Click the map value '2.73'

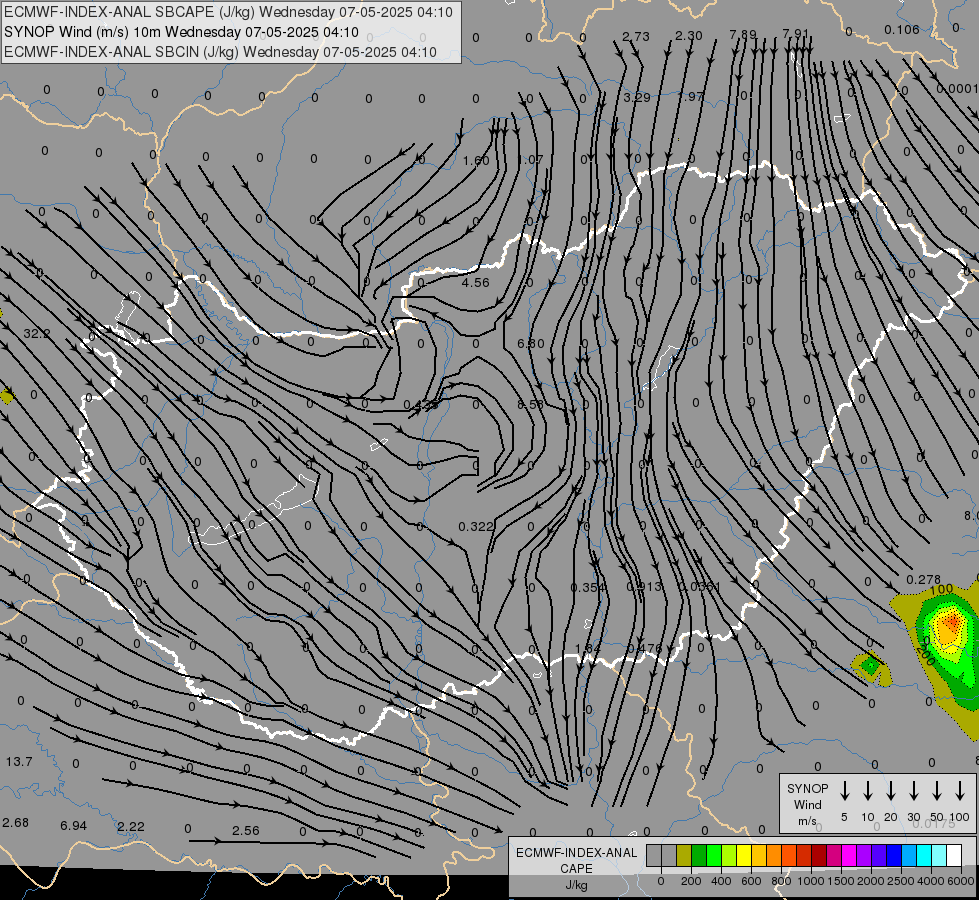tap(636, 36)
